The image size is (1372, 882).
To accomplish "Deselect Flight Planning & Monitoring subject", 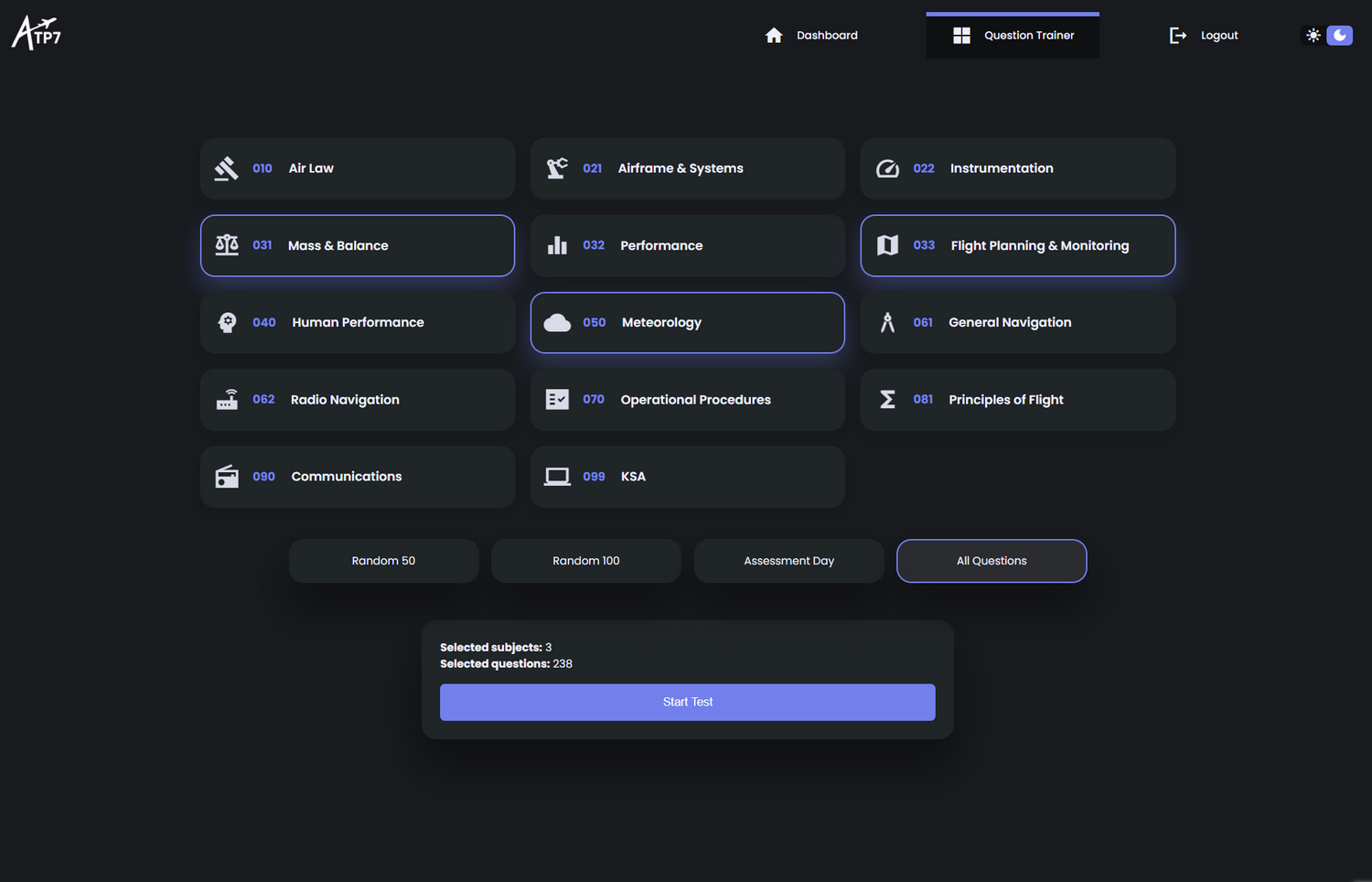I will point(1017,245).
